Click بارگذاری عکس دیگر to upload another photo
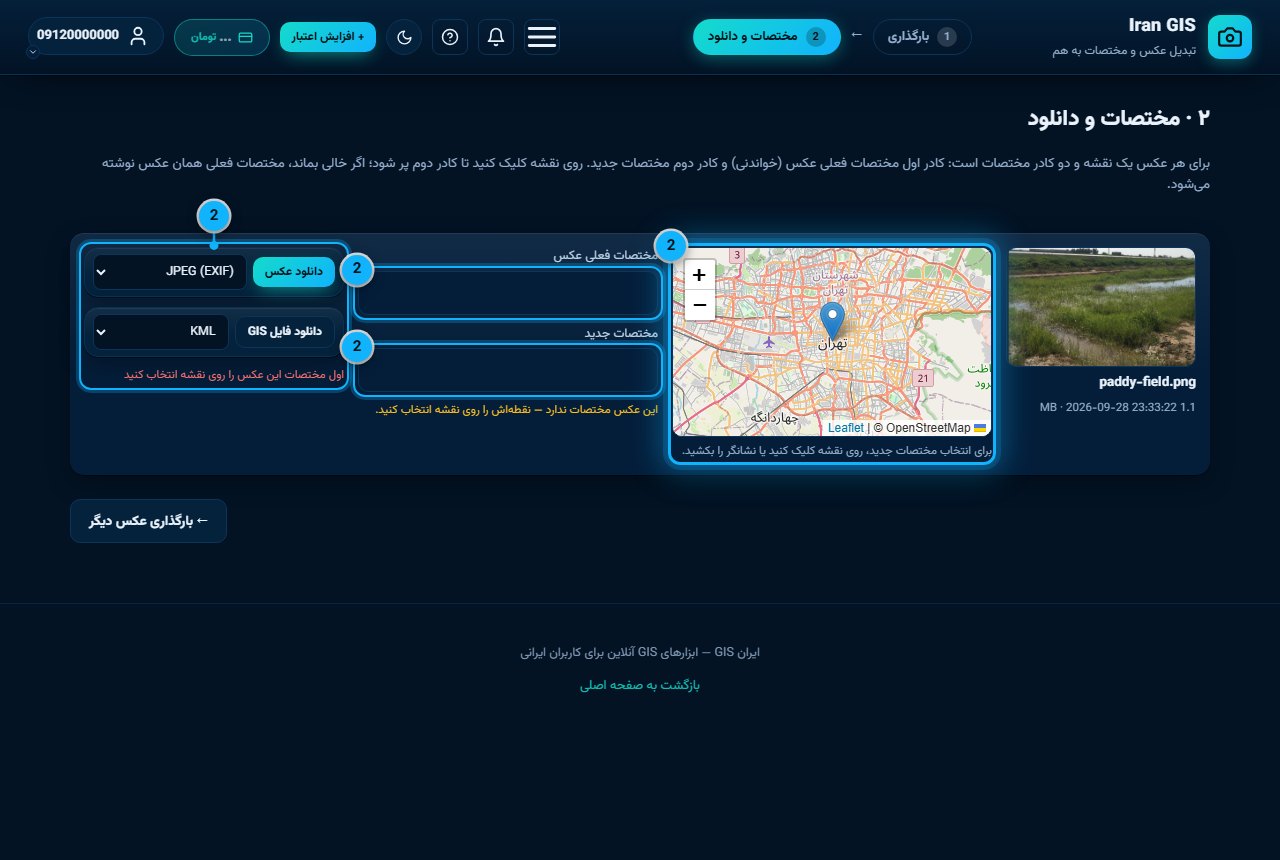Viewport: 1280px width, 860px height. (148, 521)
